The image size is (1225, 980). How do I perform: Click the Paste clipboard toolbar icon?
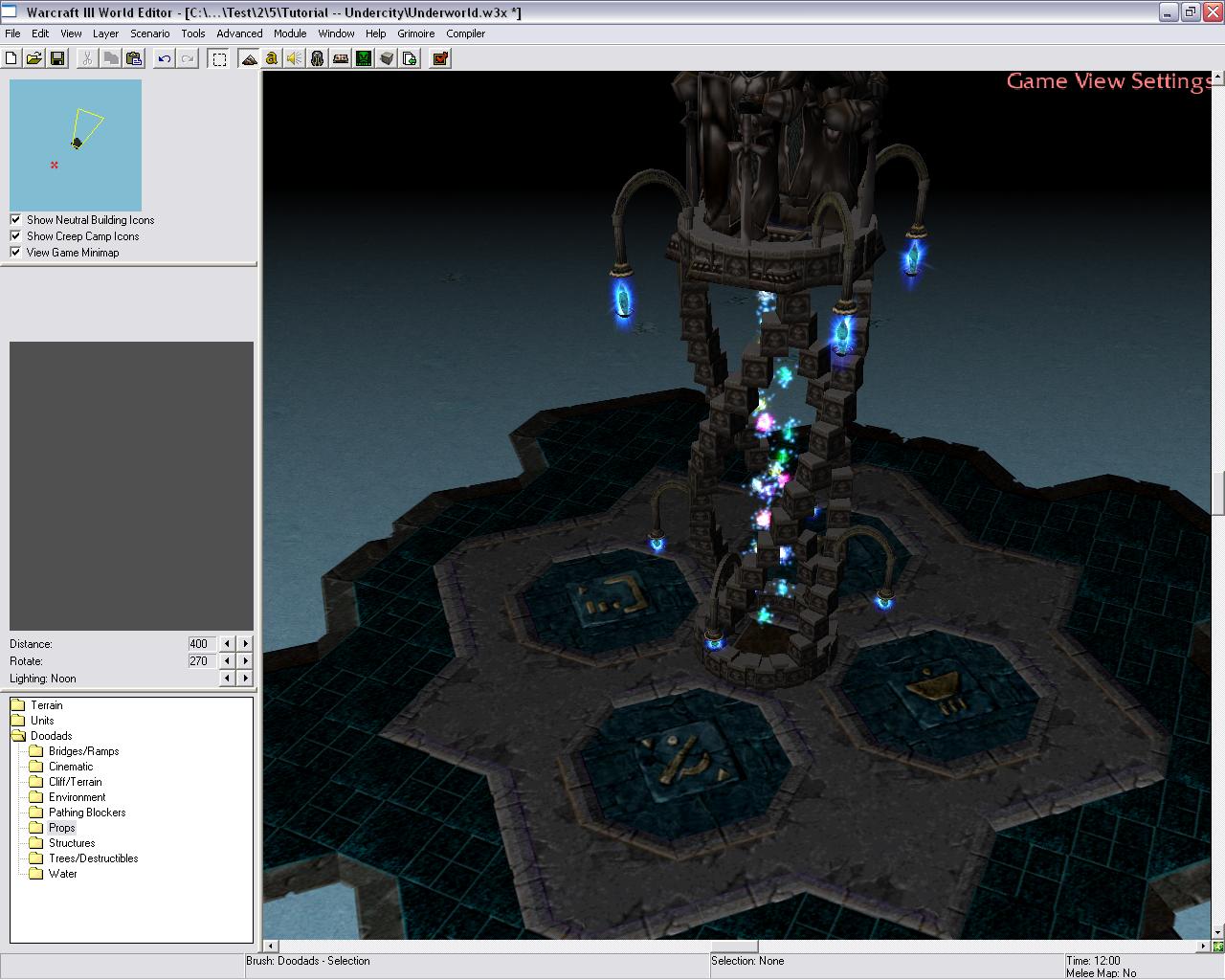tap(133, 58)
